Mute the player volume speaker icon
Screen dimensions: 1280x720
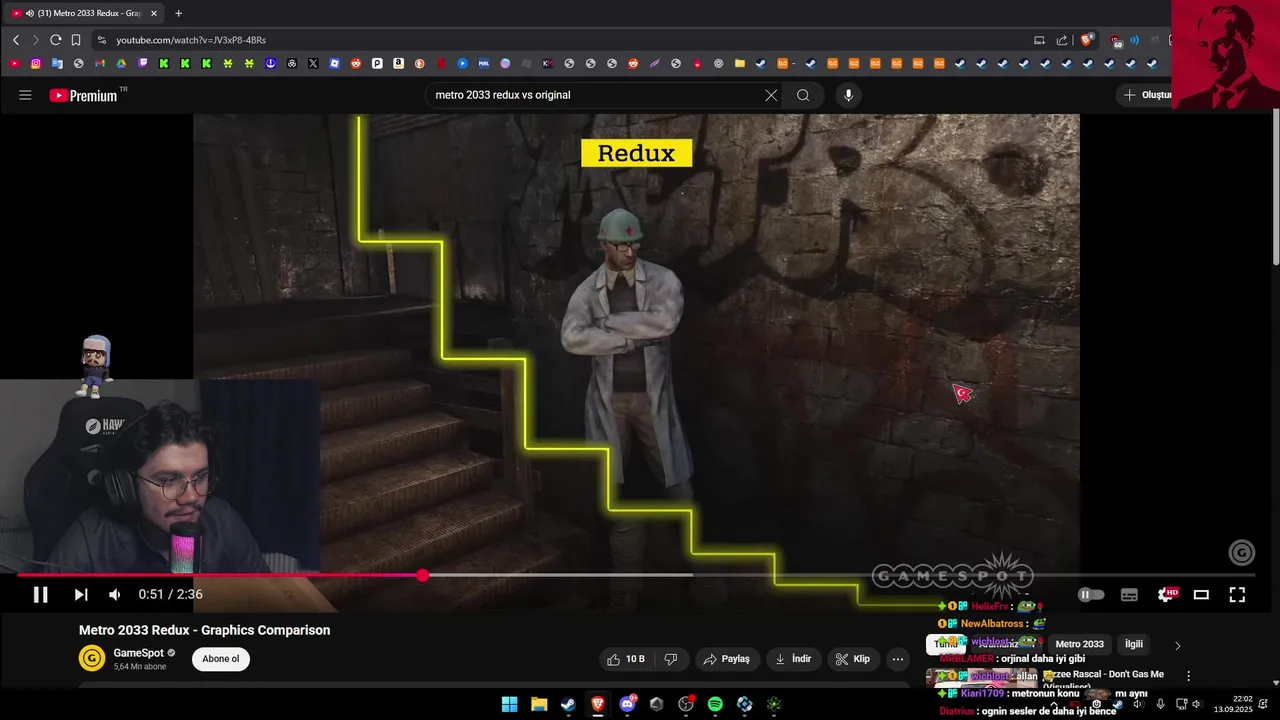coord(115,595)
